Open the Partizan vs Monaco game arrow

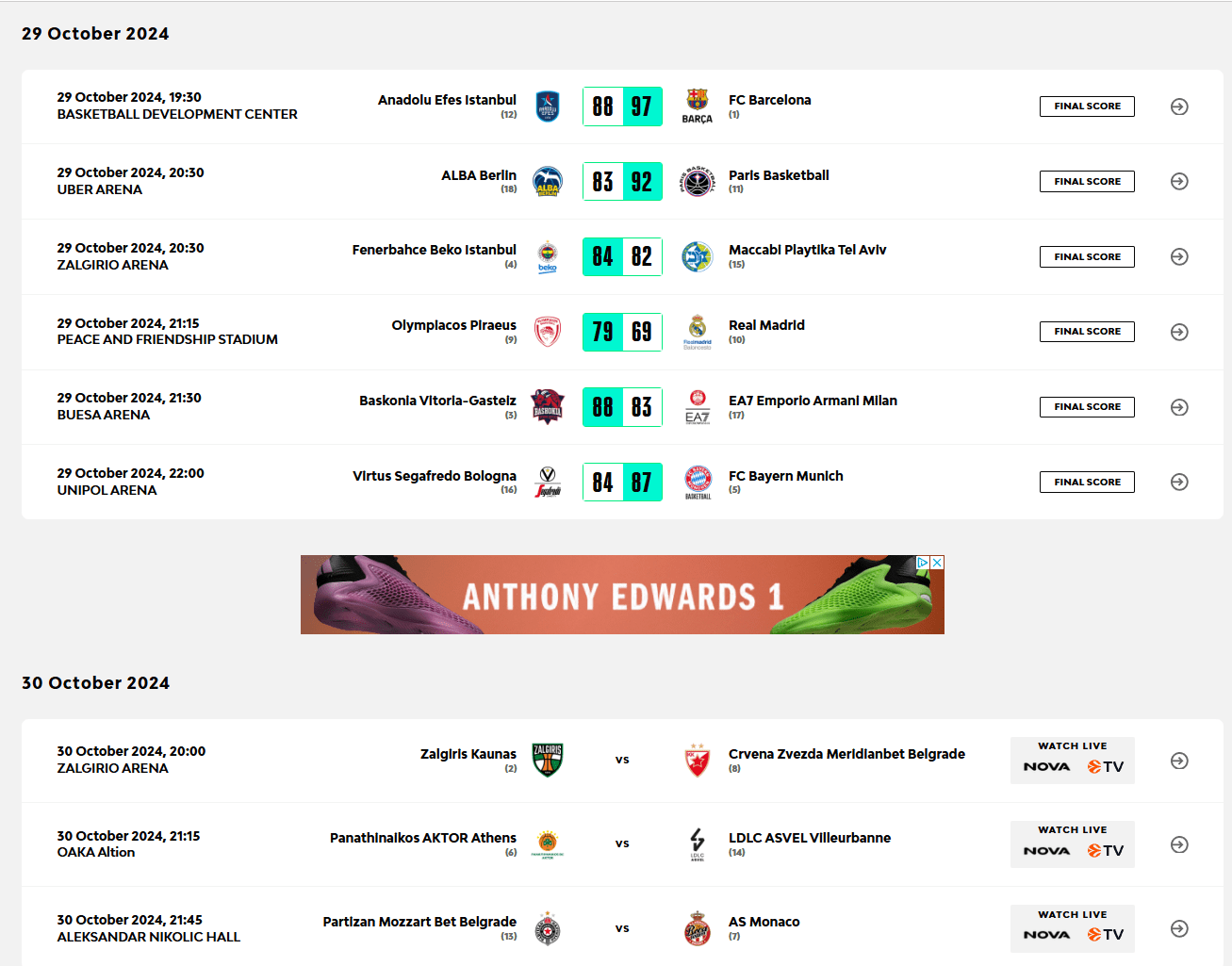tap(1179, 928)
